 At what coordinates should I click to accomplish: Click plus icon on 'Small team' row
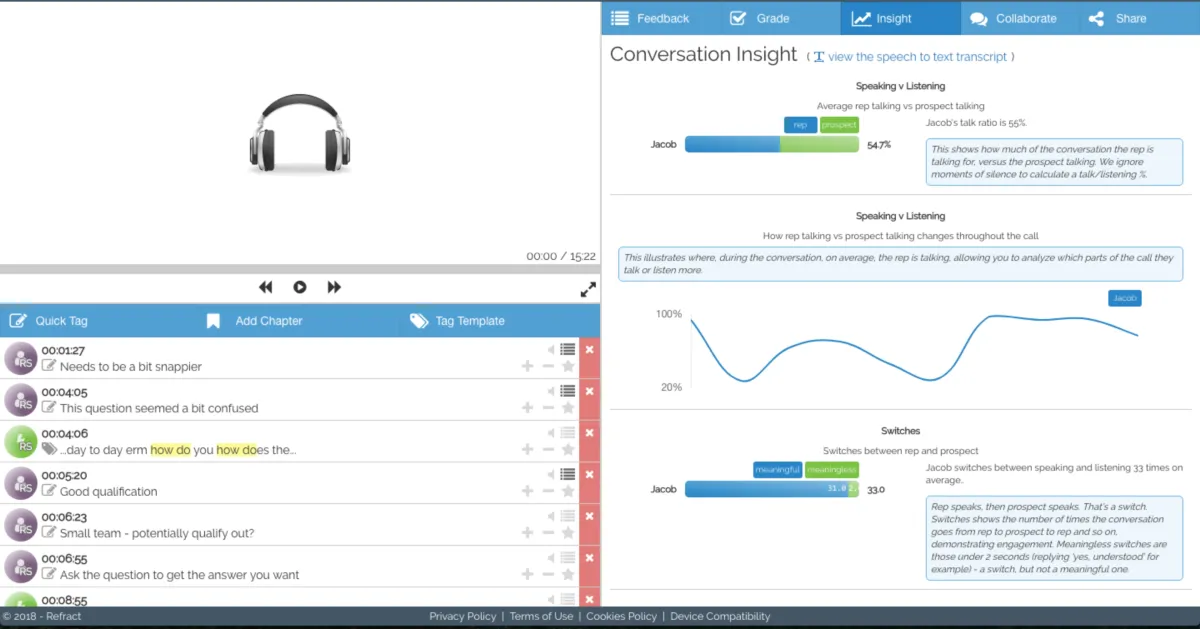pyautogui.click(x=527, y=533)
